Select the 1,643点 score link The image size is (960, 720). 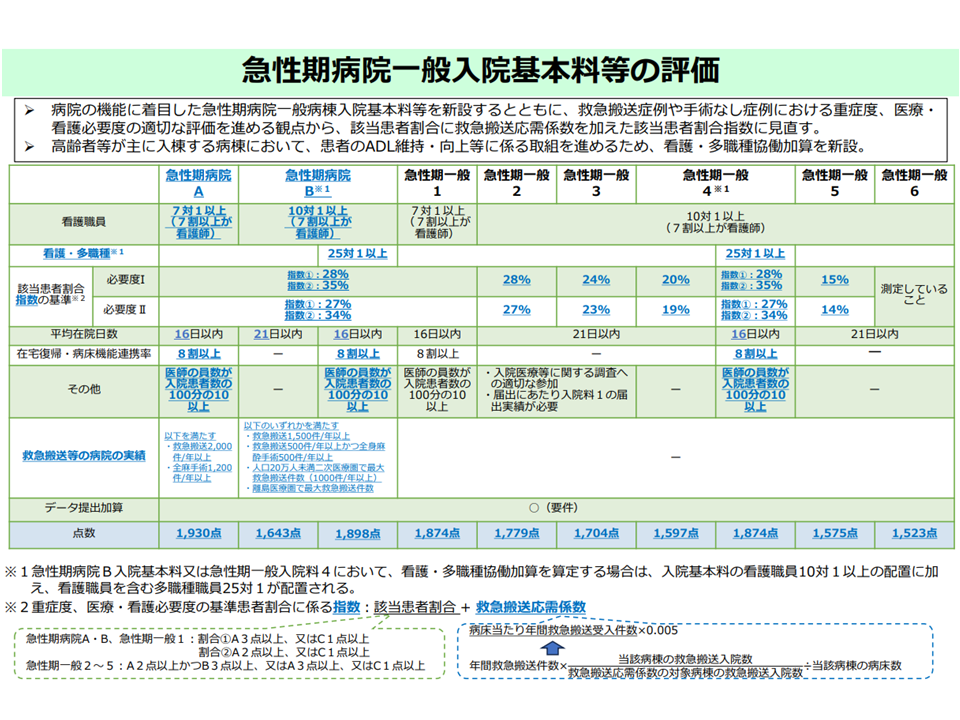pos(278,534)
